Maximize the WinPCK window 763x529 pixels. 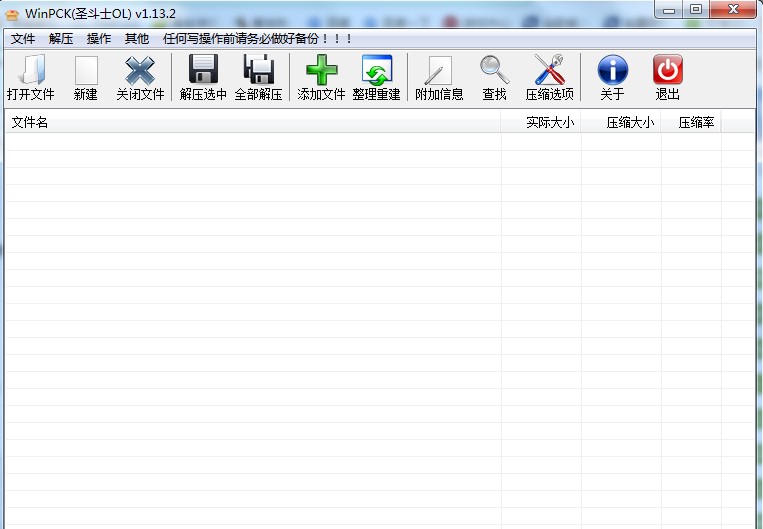[x=696, y=9]
